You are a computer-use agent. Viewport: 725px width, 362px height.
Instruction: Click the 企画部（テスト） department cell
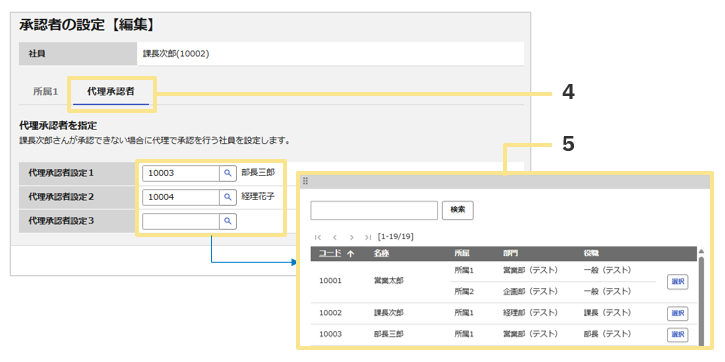[530, 292]
